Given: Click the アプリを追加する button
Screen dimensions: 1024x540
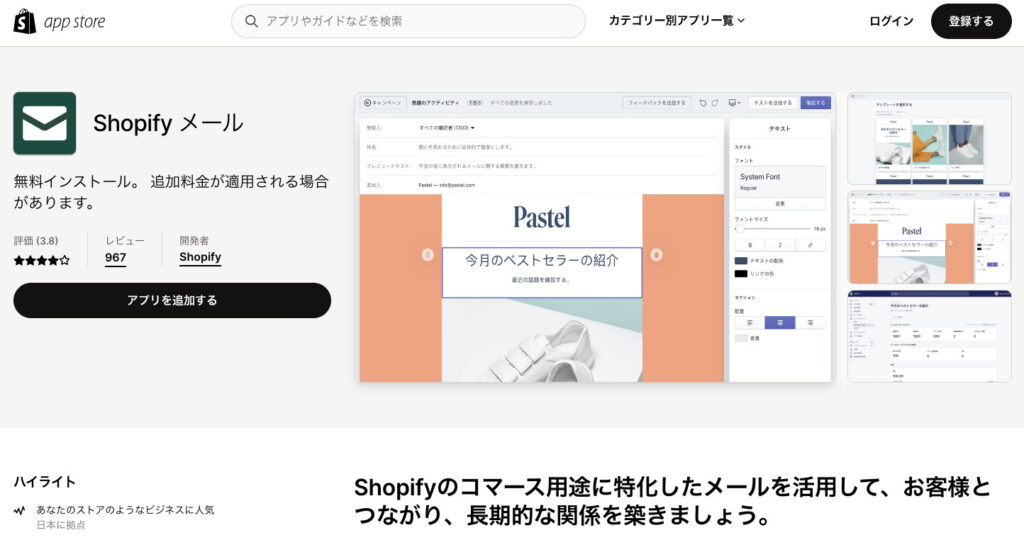Looking at the screenshot, I should click(x=172, y=300).
